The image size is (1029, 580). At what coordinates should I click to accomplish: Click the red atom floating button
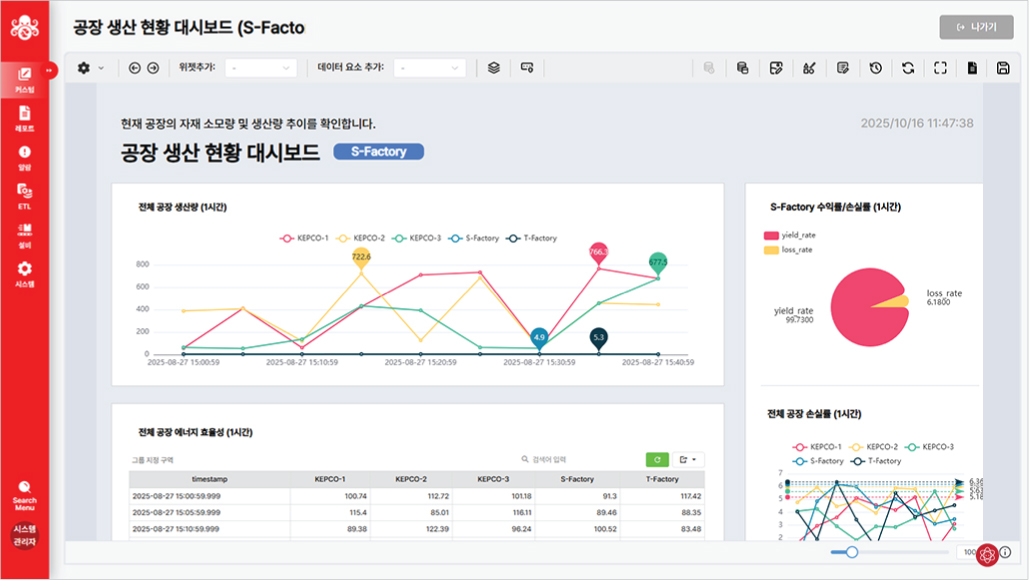click(987, 554)
